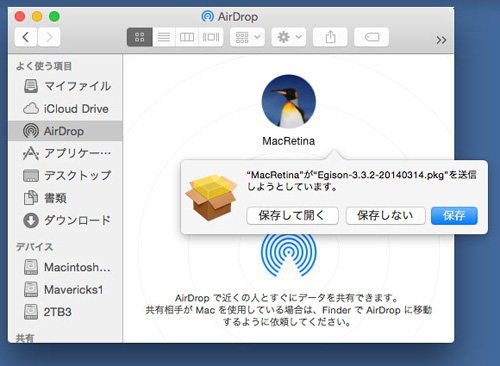The width and height of the screenshot is (500, 366).
Task: Minimize the window with yellow button
Action: click(37, 16)
